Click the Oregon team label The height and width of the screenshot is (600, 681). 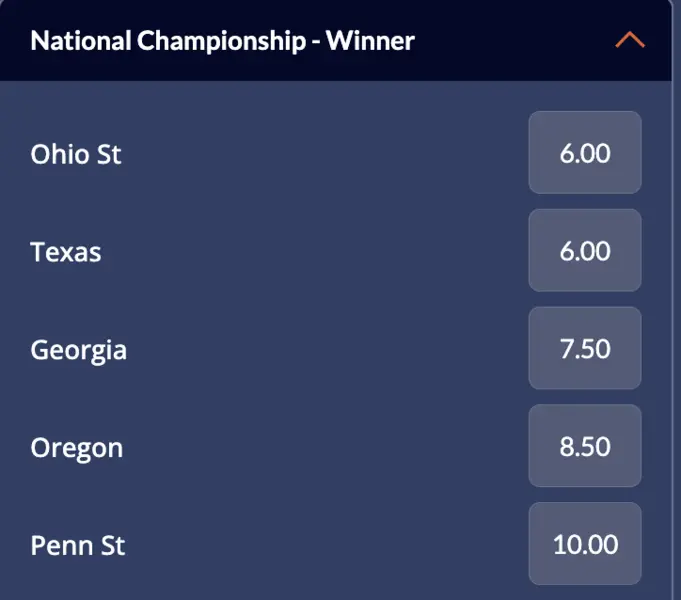point(77,447)
